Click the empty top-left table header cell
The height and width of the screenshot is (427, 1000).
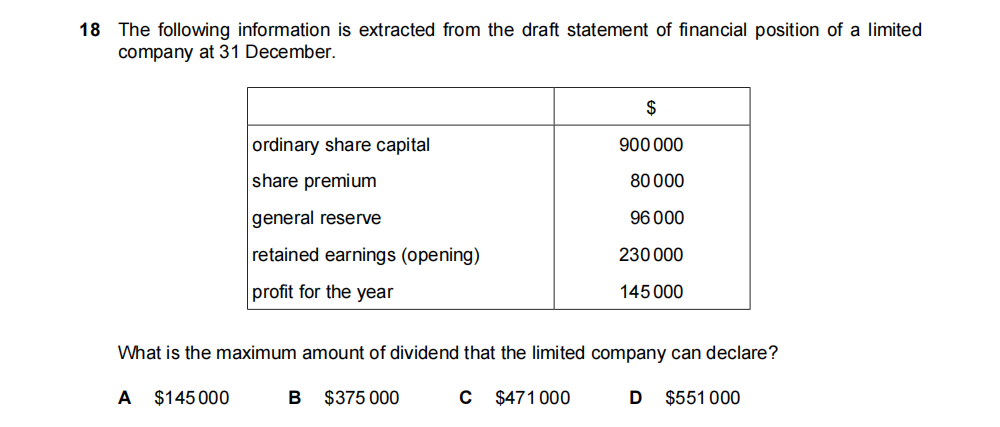pyautogui.click(x=400, y=106)
